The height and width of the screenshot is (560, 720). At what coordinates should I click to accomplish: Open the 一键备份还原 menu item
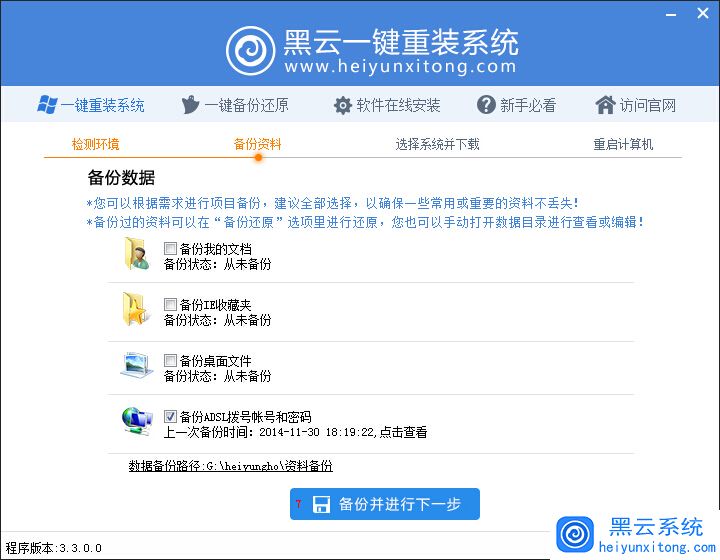point(235,105)
